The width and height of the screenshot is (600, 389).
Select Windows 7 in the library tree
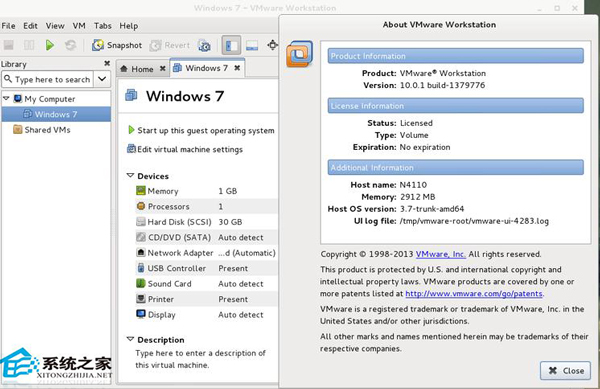click(x=56, y=114)
